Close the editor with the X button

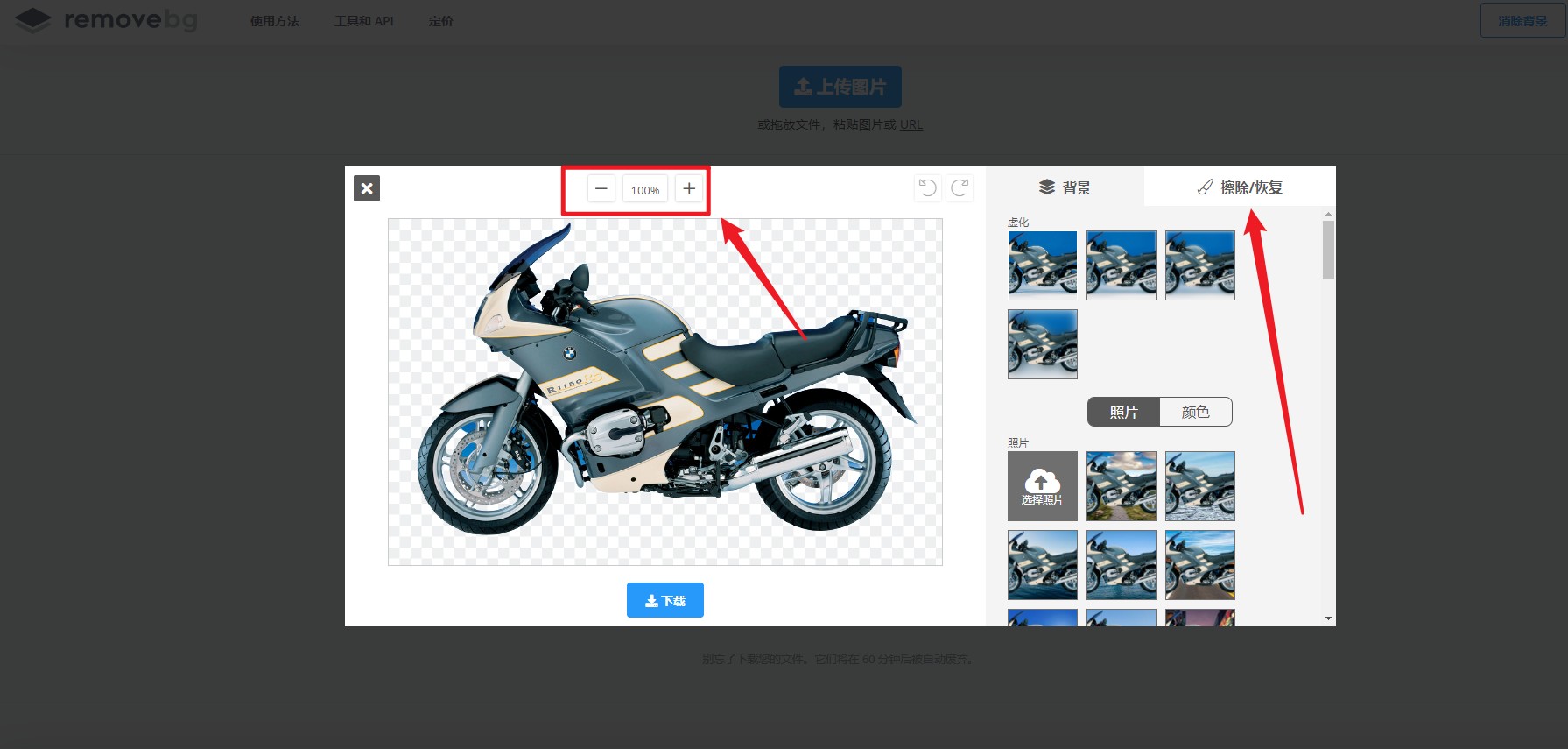(x=367, y=188)
